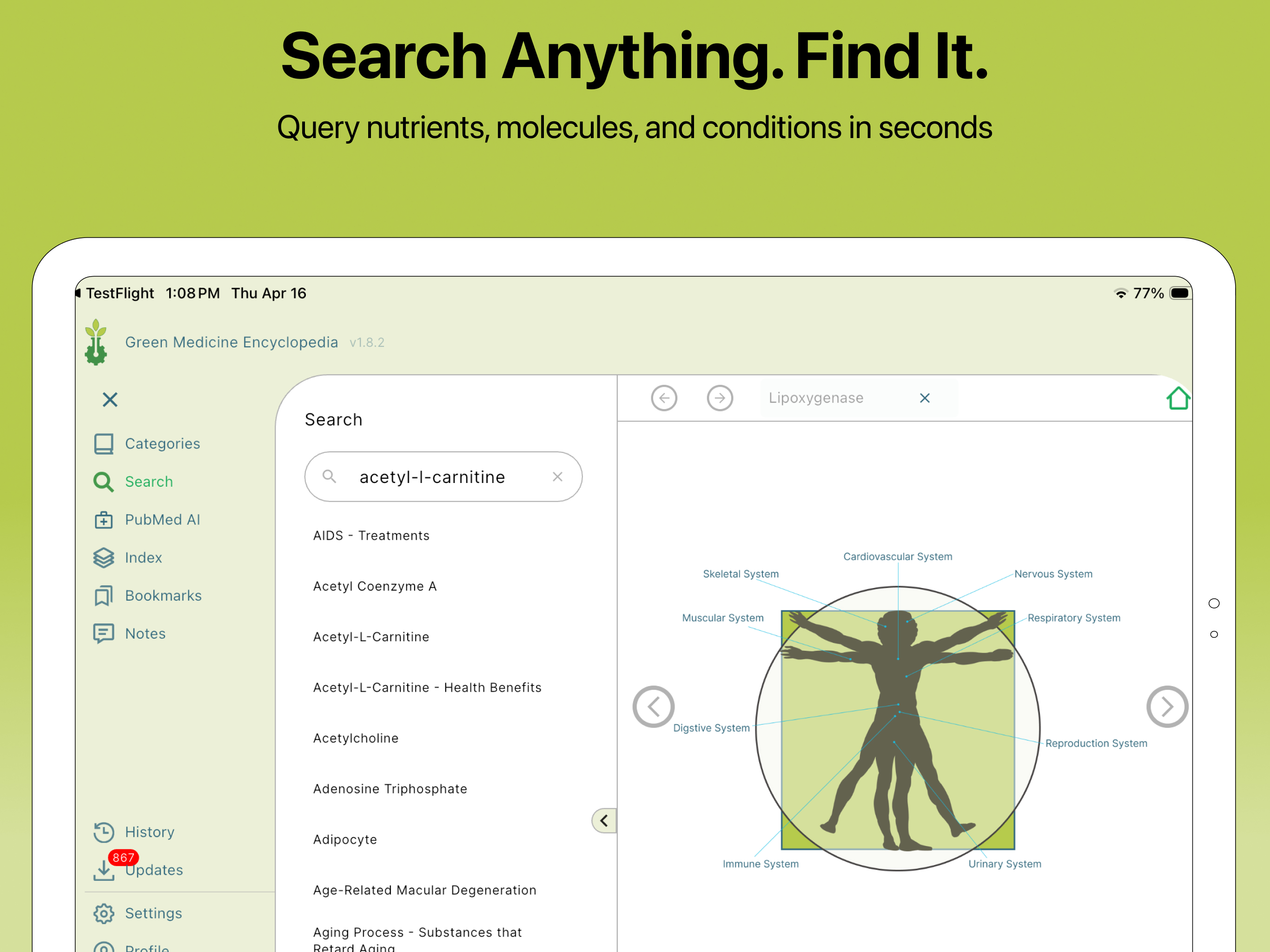Open Acetyl-L-Carnitine - Health Benefits result

point(427,688)
